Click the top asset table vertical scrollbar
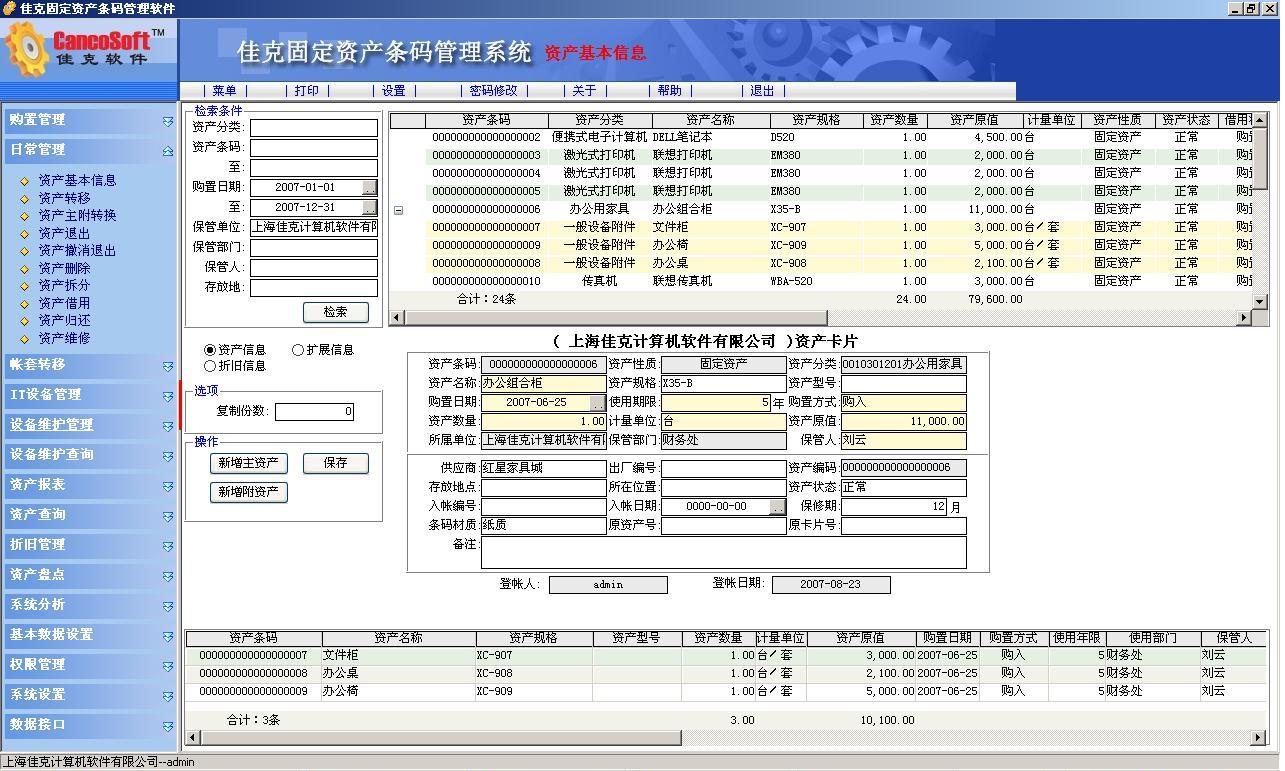 click(x=1260, y=211)
